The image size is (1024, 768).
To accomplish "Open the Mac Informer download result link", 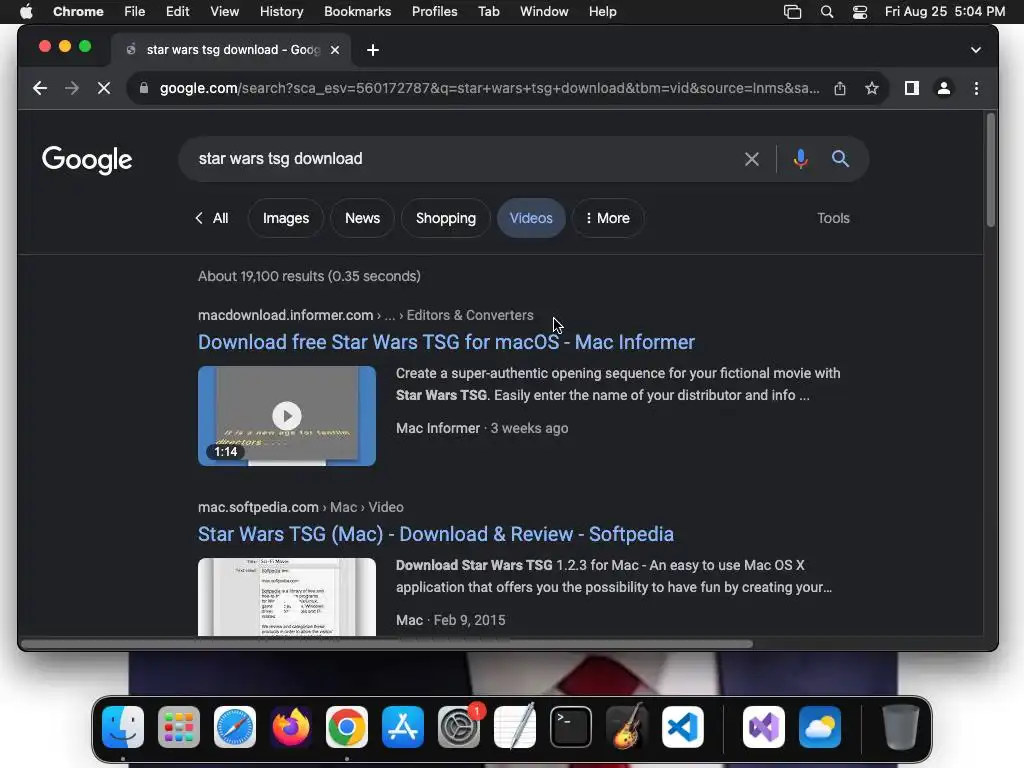I will [x=446, y=342].
